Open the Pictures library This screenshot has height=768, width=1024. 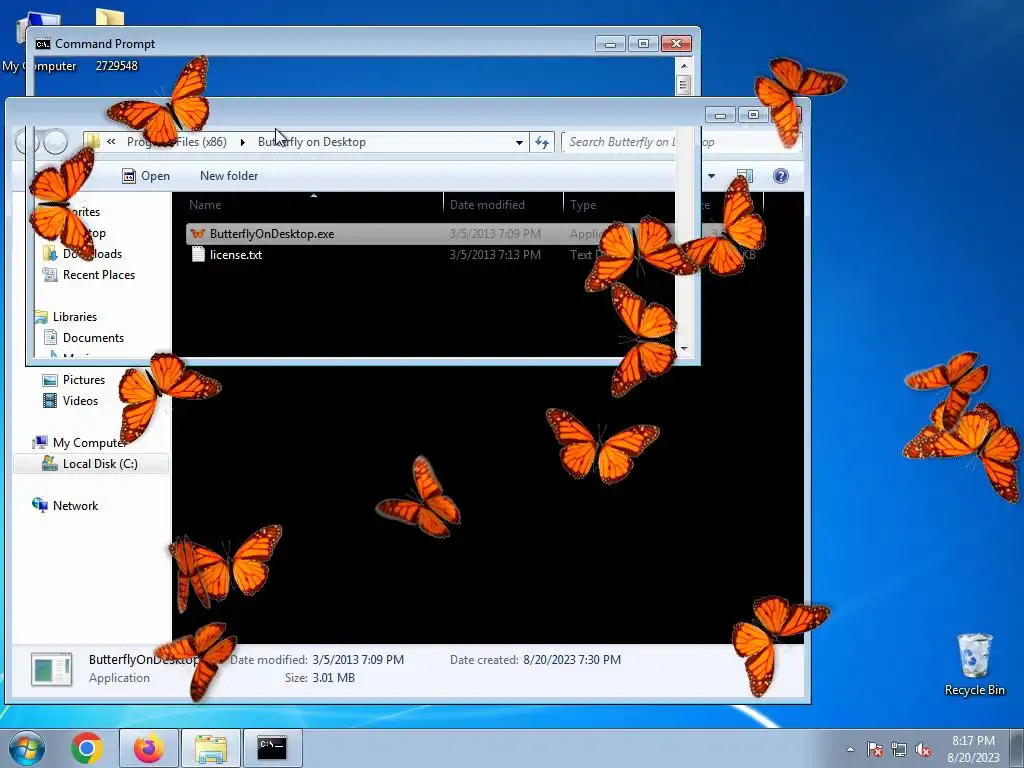(x=84, y=379)
